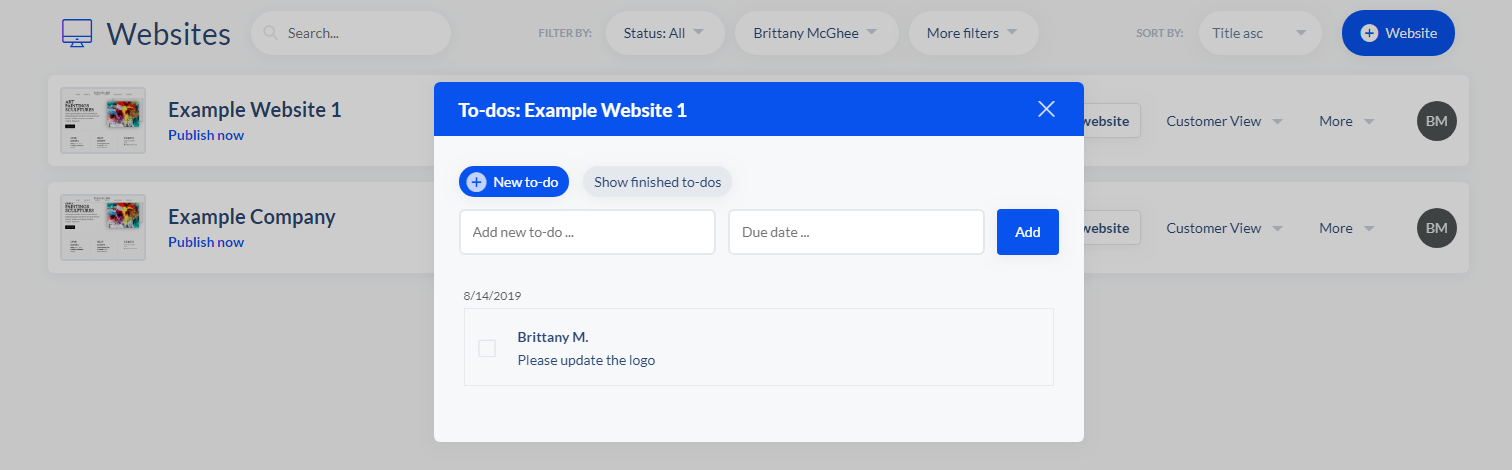
Task: Focus the Due date input field
Action: point(856,232)
